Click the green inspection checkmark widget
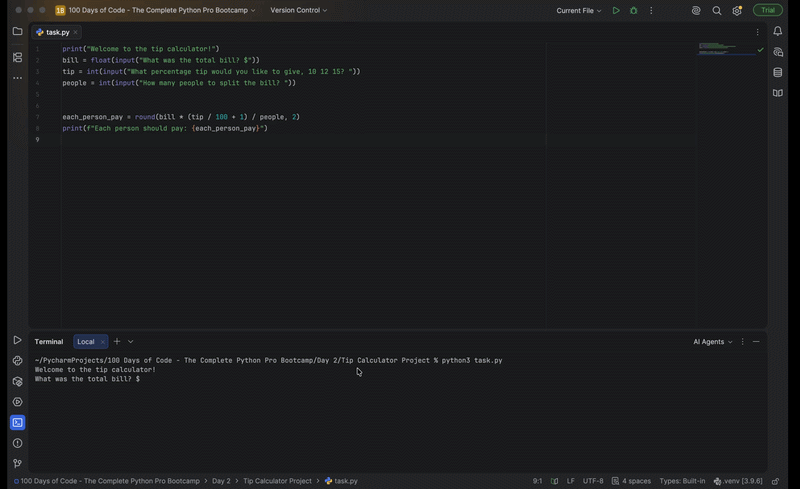Screen dimensions: 800x489 click(x=760, y=50)
